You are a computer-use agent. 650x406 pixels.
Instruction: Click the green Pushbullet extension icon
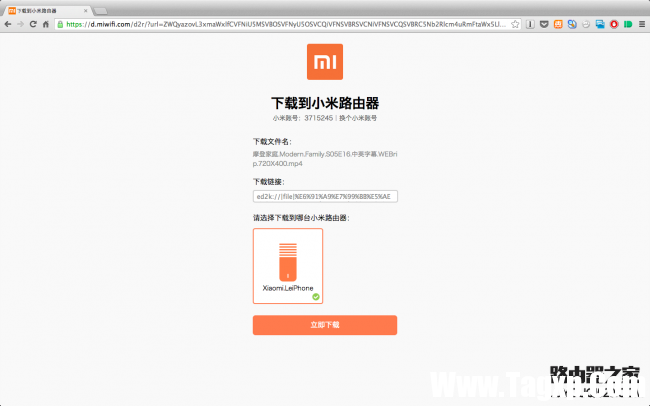[x=628, y=24]
